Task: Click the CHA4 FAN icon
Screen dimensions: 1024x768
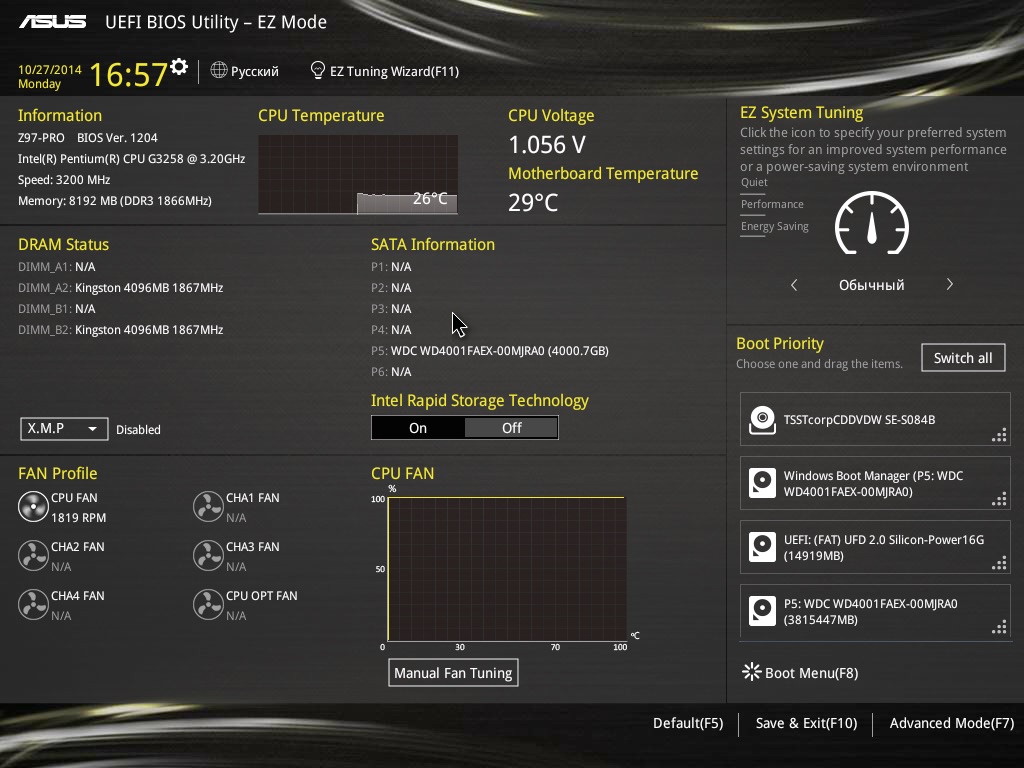Action: pyautogui.click(x=33, y=605)
